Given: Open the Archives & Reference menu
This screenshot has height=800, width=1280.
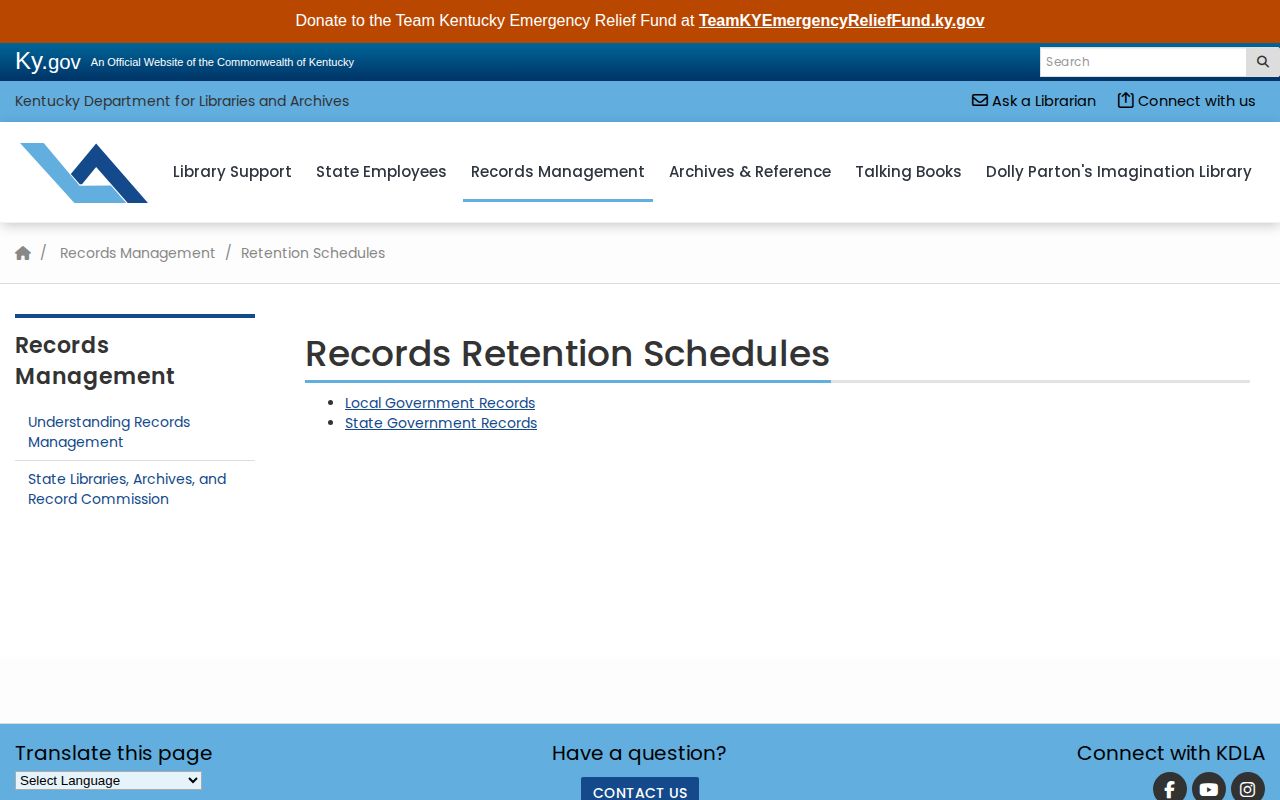Looking at the screenshot, I should (750, 172).
